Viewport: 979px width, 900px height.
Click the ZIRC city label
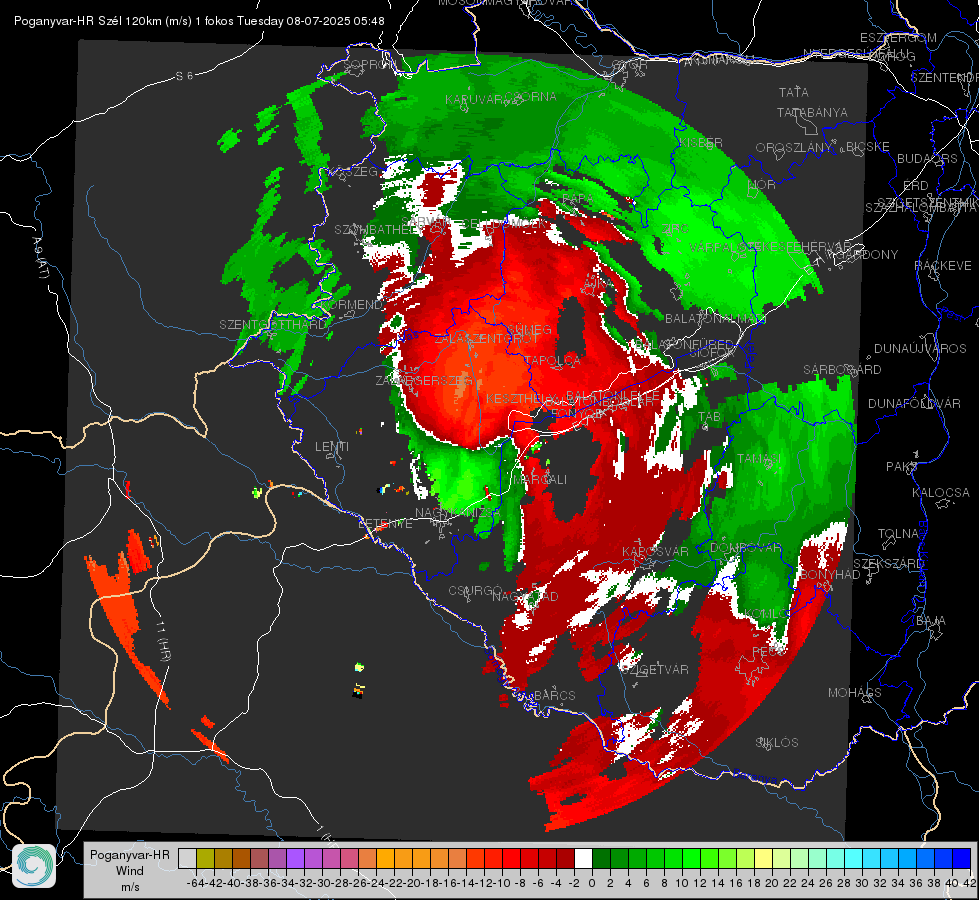(x=675, y=229)
